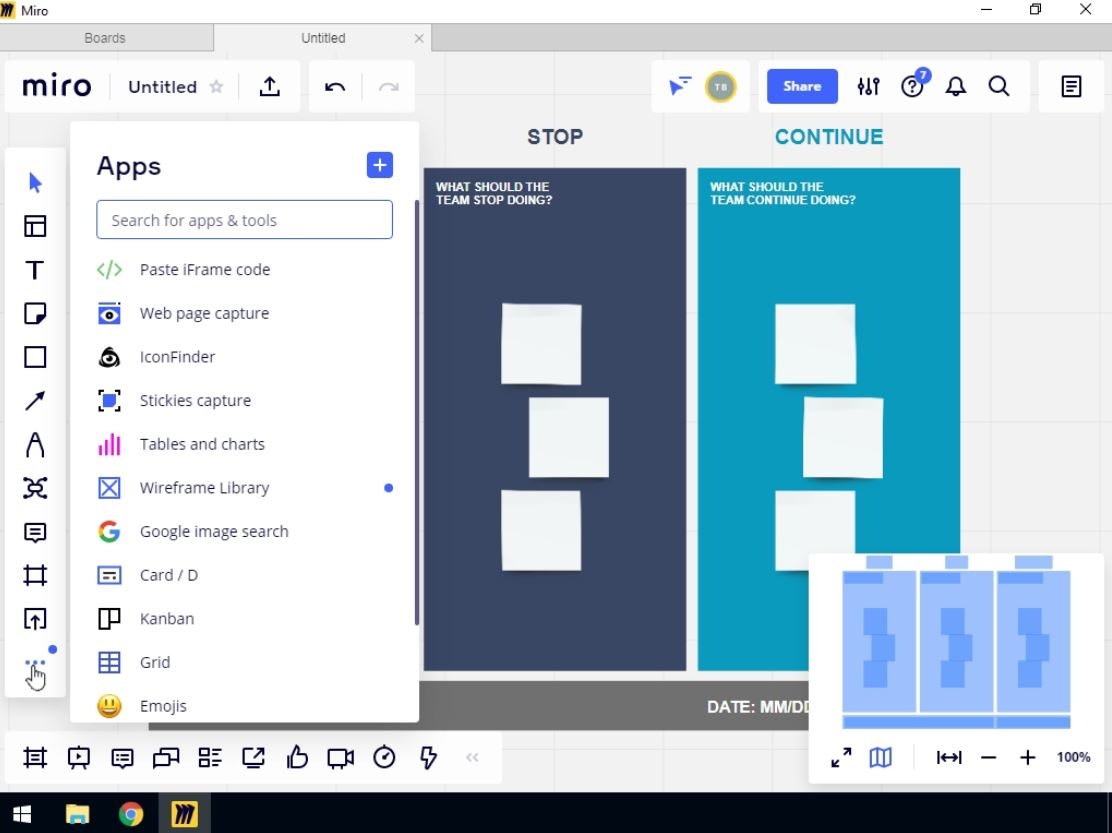1112x833 pixels.
Task: Click the blue Share button
Action: pos(802,86)
